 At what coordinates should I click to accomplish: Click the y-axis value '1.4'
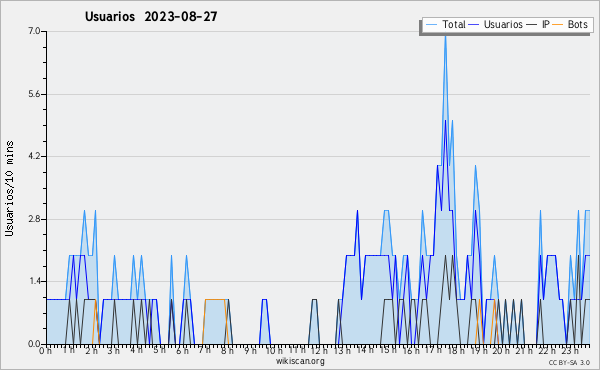(34, 281)
